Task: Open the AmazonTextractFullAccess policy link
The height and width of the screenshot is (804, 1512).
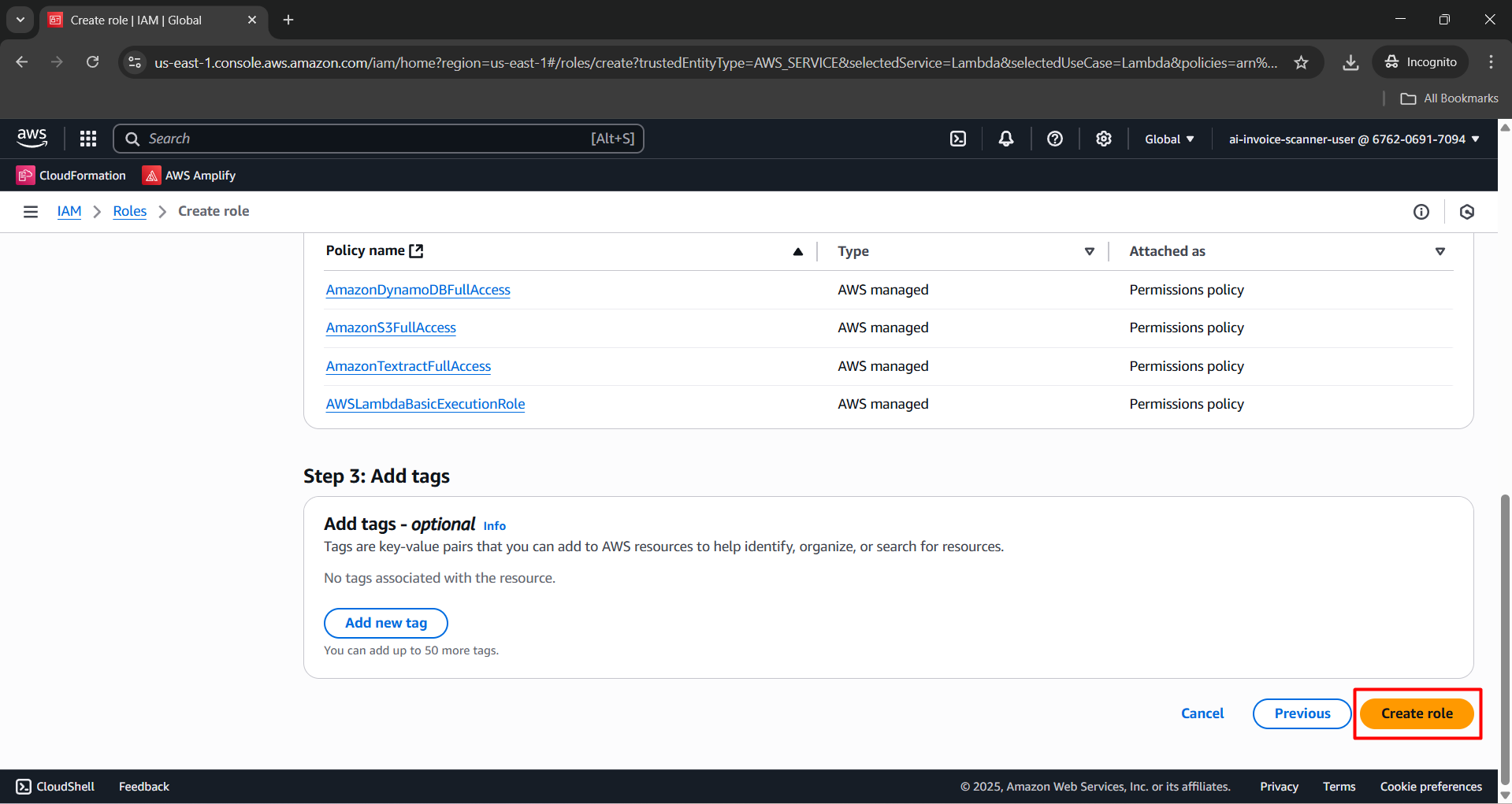Action: pyautogui.click(x=408, y=366)
